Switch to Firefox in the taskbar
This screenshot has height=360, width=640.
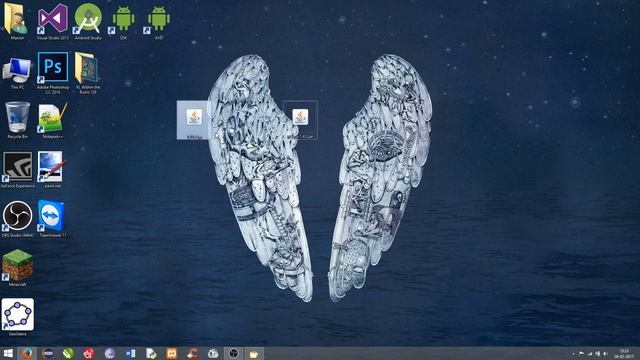(27, 353)
